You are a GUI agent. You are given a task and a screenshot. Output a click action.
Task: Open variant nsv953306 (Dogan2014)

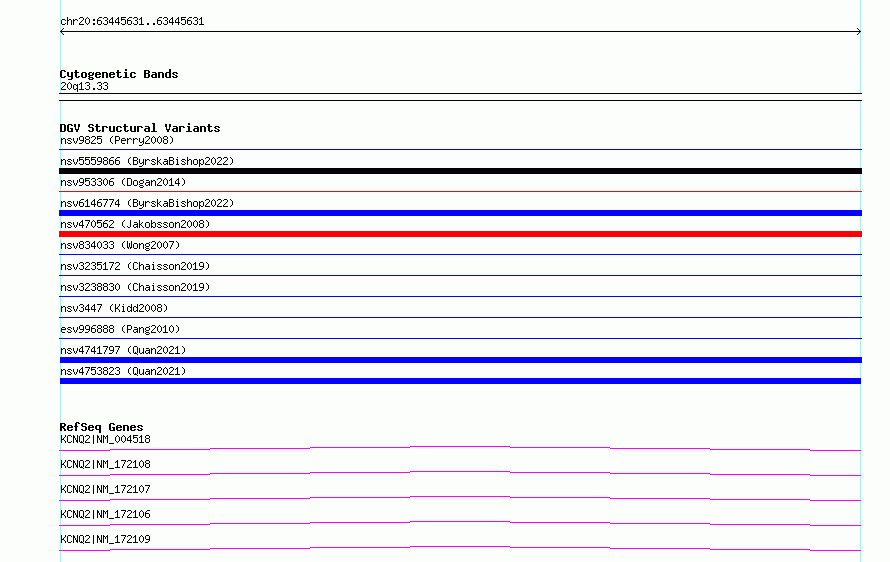[123, 182]
